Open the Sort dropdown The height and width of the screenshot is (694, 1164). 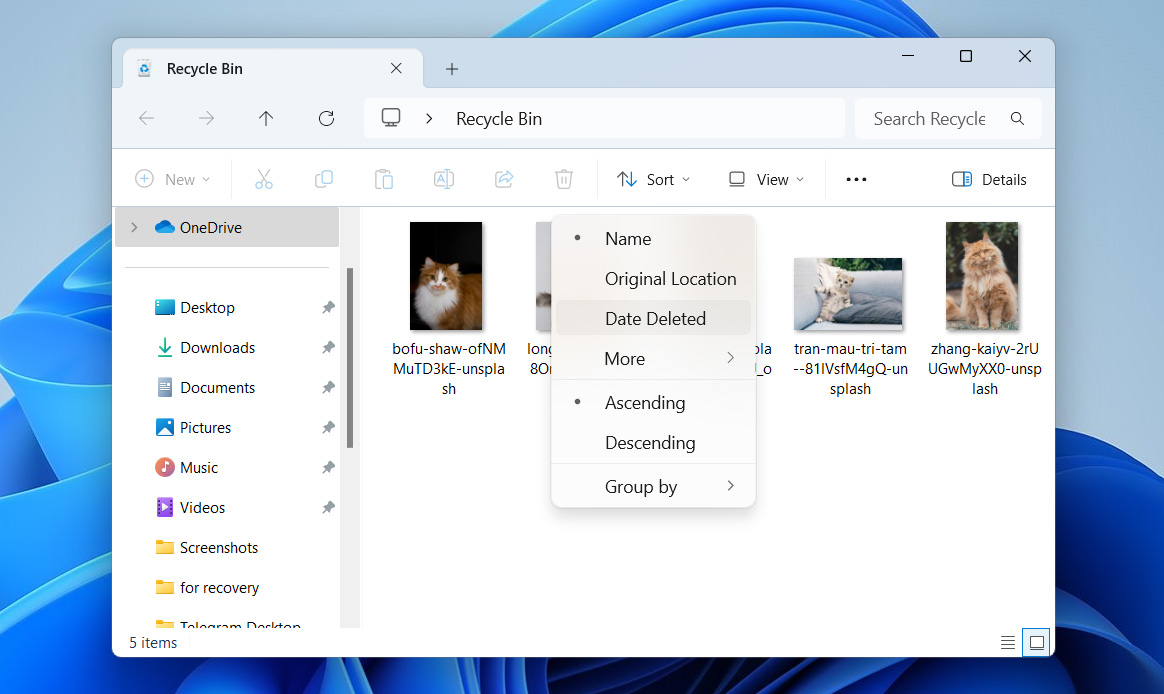pyautogui.click(x=653, y=179)
